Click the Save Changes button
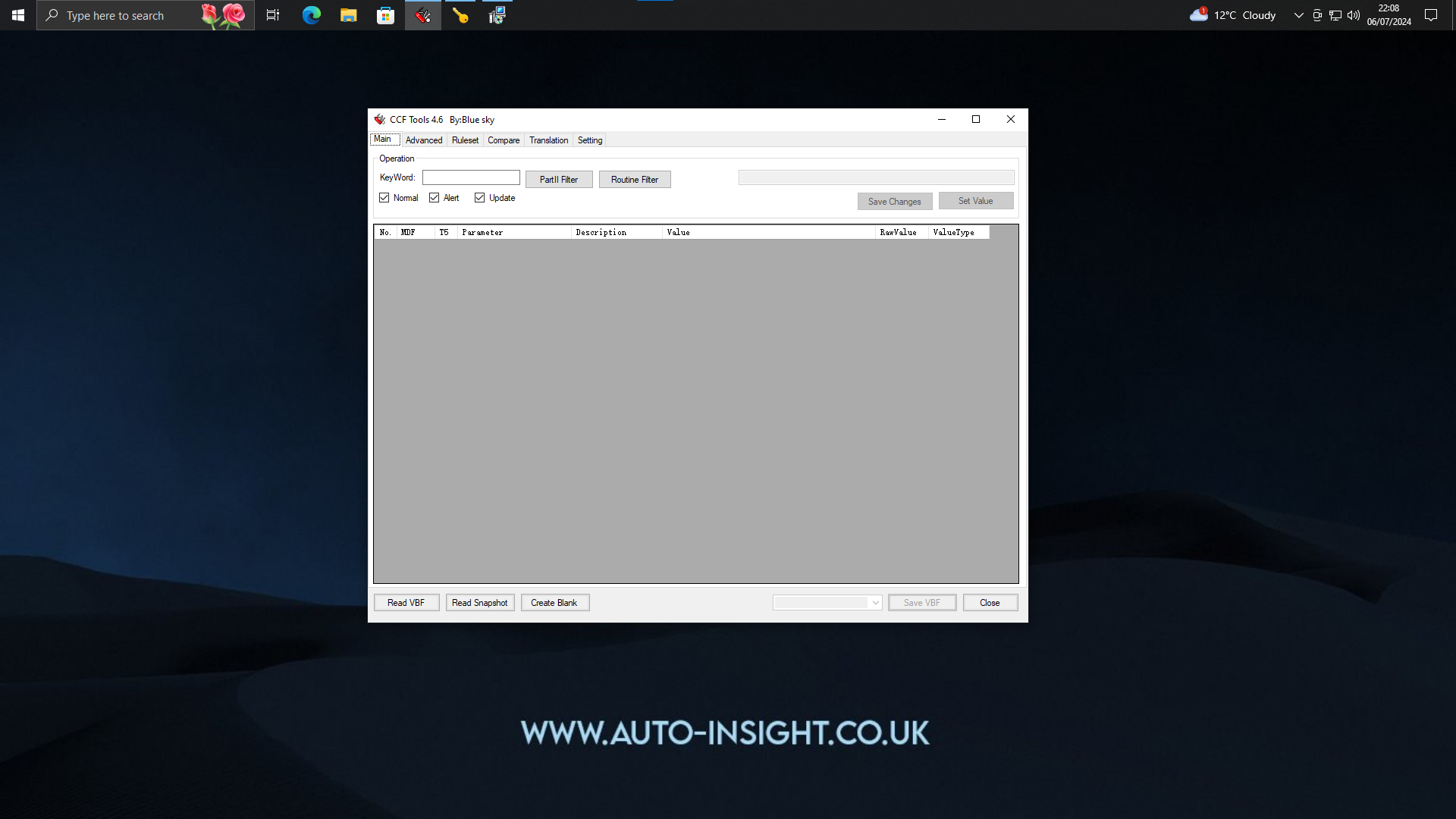 (894, 201)
